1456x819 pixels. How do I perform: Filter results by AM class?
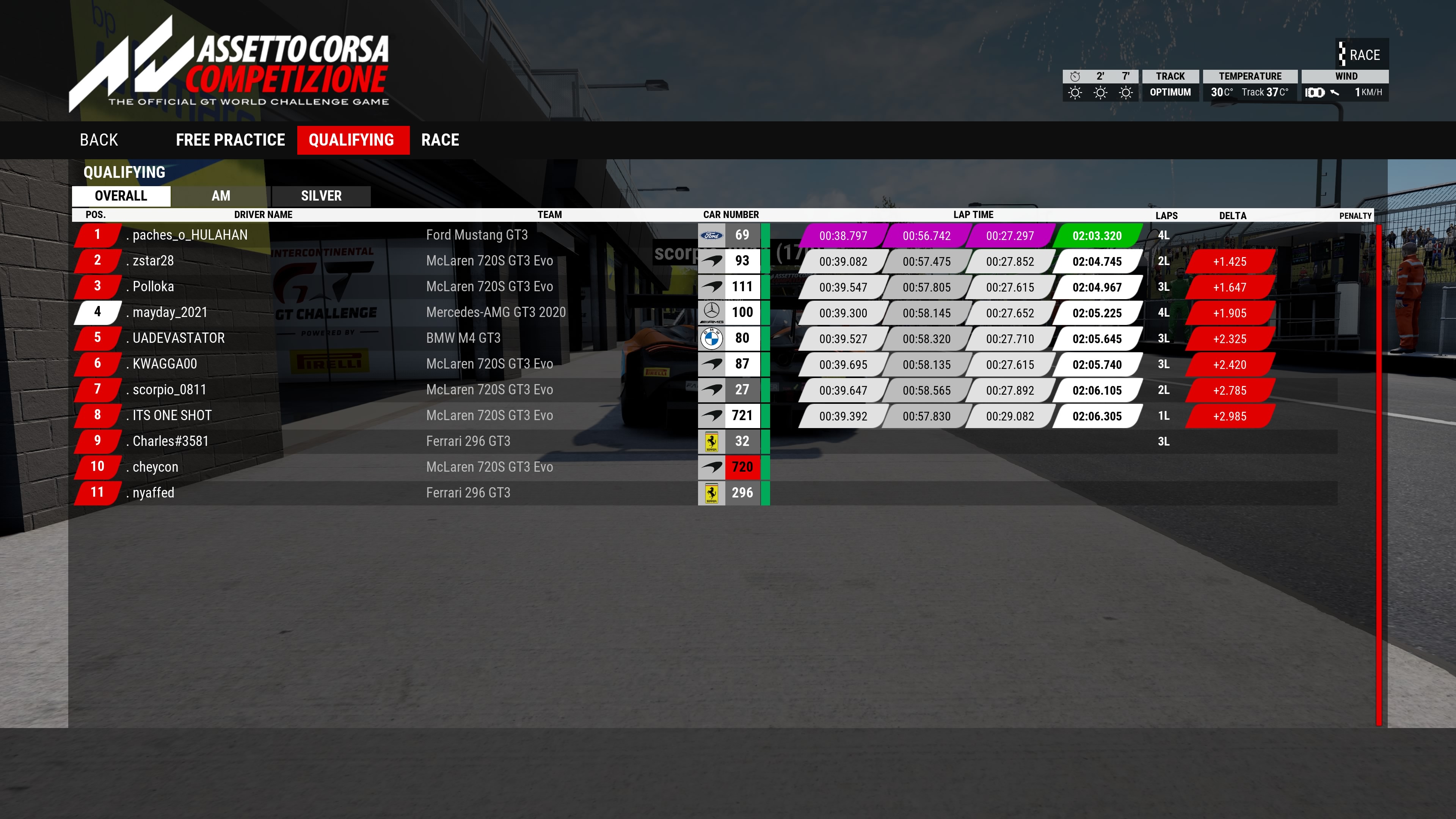click(x=221, y=196)
